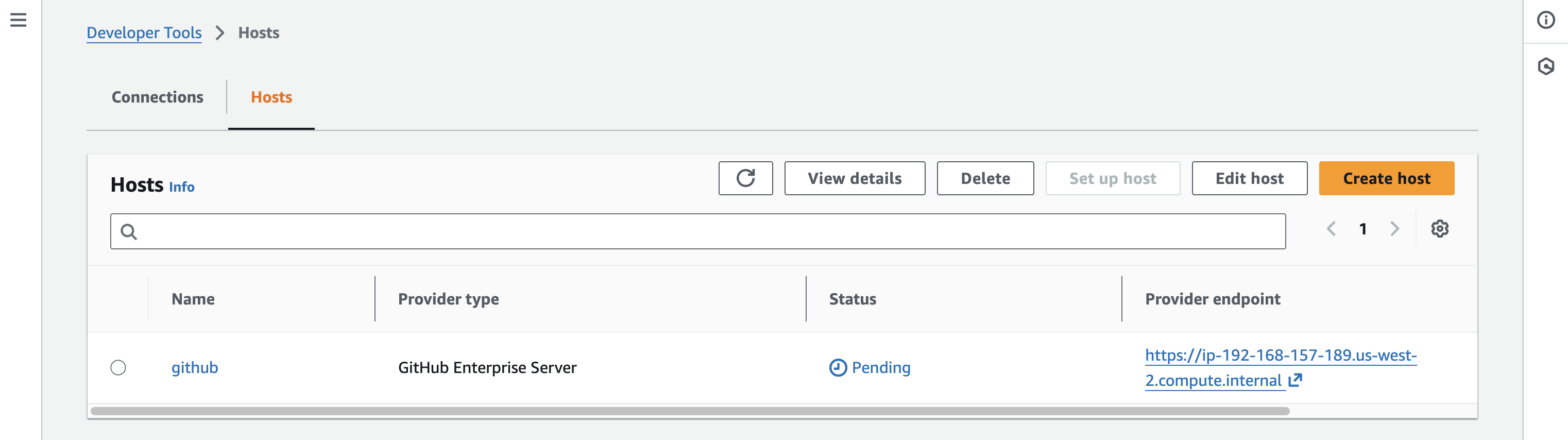This screenshot has width=1568, height=440.
Task: Click the Provider endpoint column header
Action: [1213, 299]
